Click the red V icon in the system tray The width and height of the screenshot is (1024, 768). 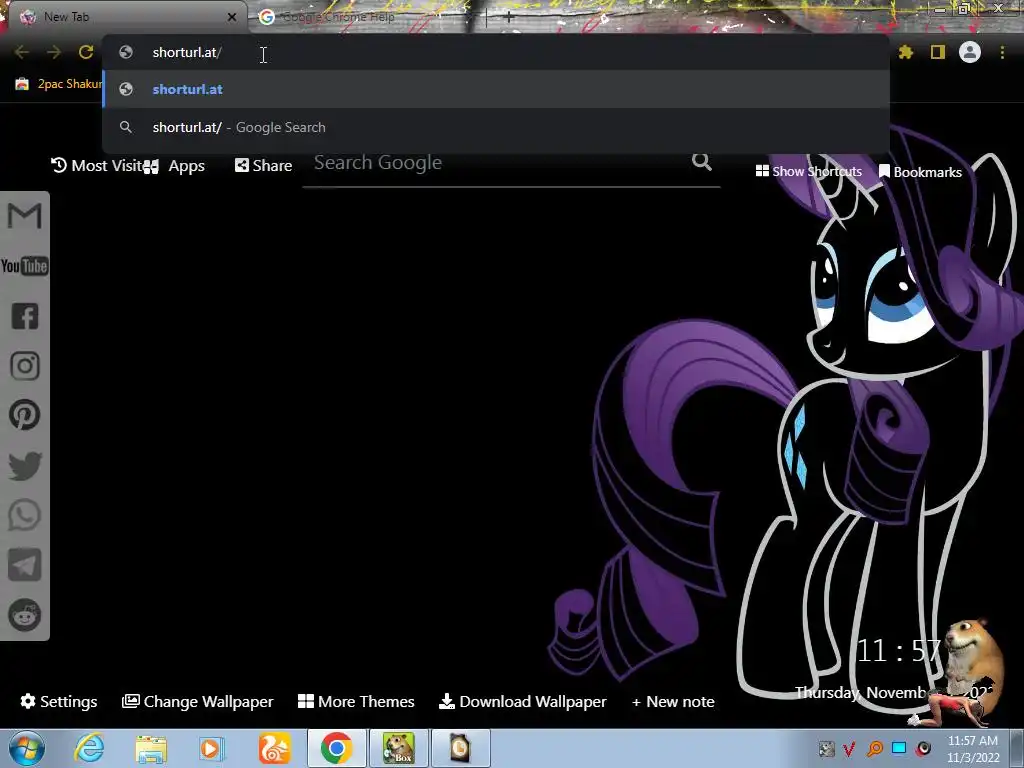pyautogui.click(x=849, y=748)
